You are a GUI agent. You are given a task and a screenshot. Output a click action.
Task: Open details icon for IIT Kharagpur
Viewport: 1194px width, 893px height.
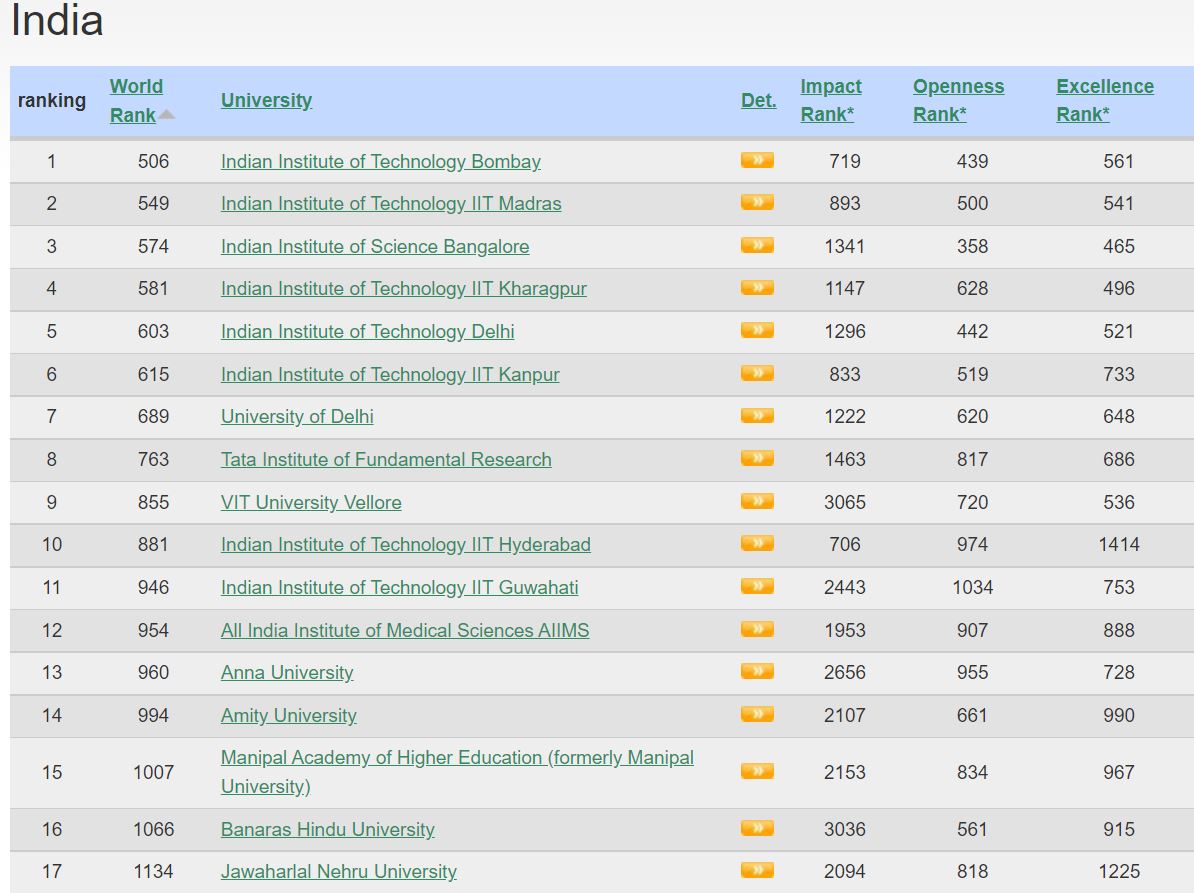tap(757, 288)
